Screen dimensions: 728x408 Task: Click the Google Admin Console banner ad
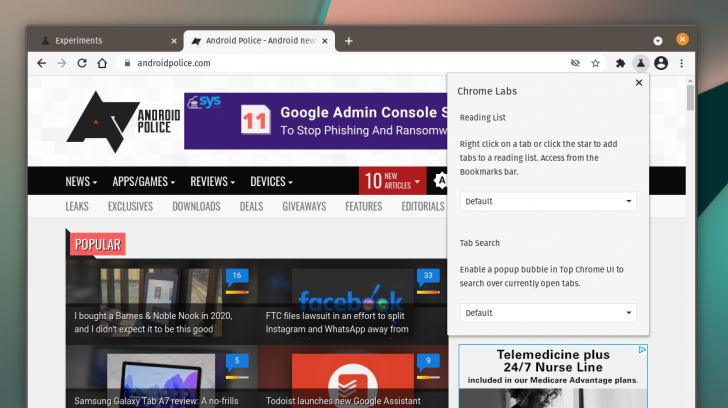316,121
